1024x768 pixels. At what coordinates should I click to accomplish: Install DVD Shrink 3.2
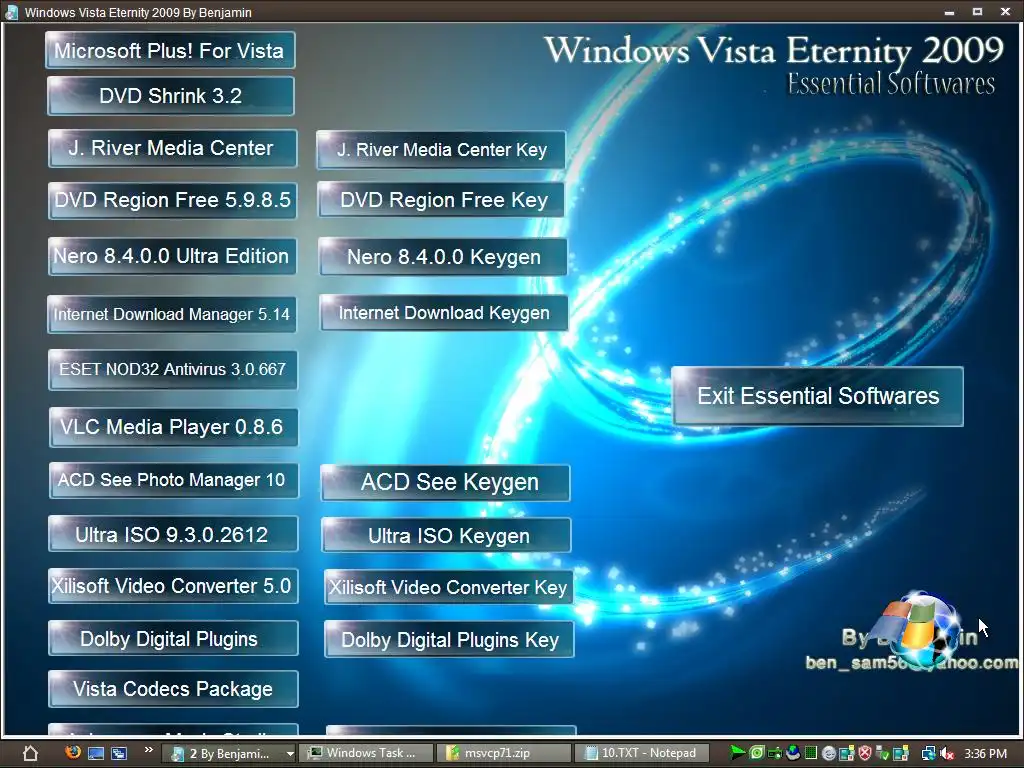[x=170, y=96]
